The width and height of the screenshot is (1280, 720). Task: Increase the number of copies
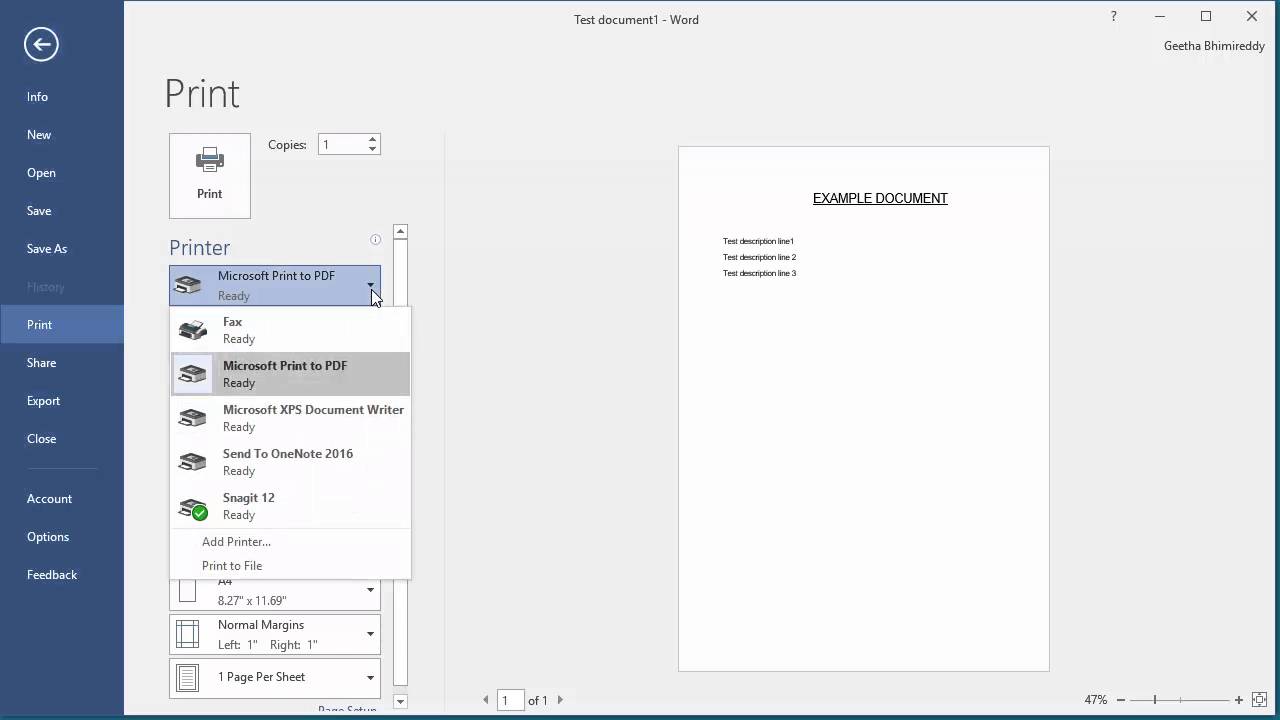pyautogui.click(x=372, y=140)
